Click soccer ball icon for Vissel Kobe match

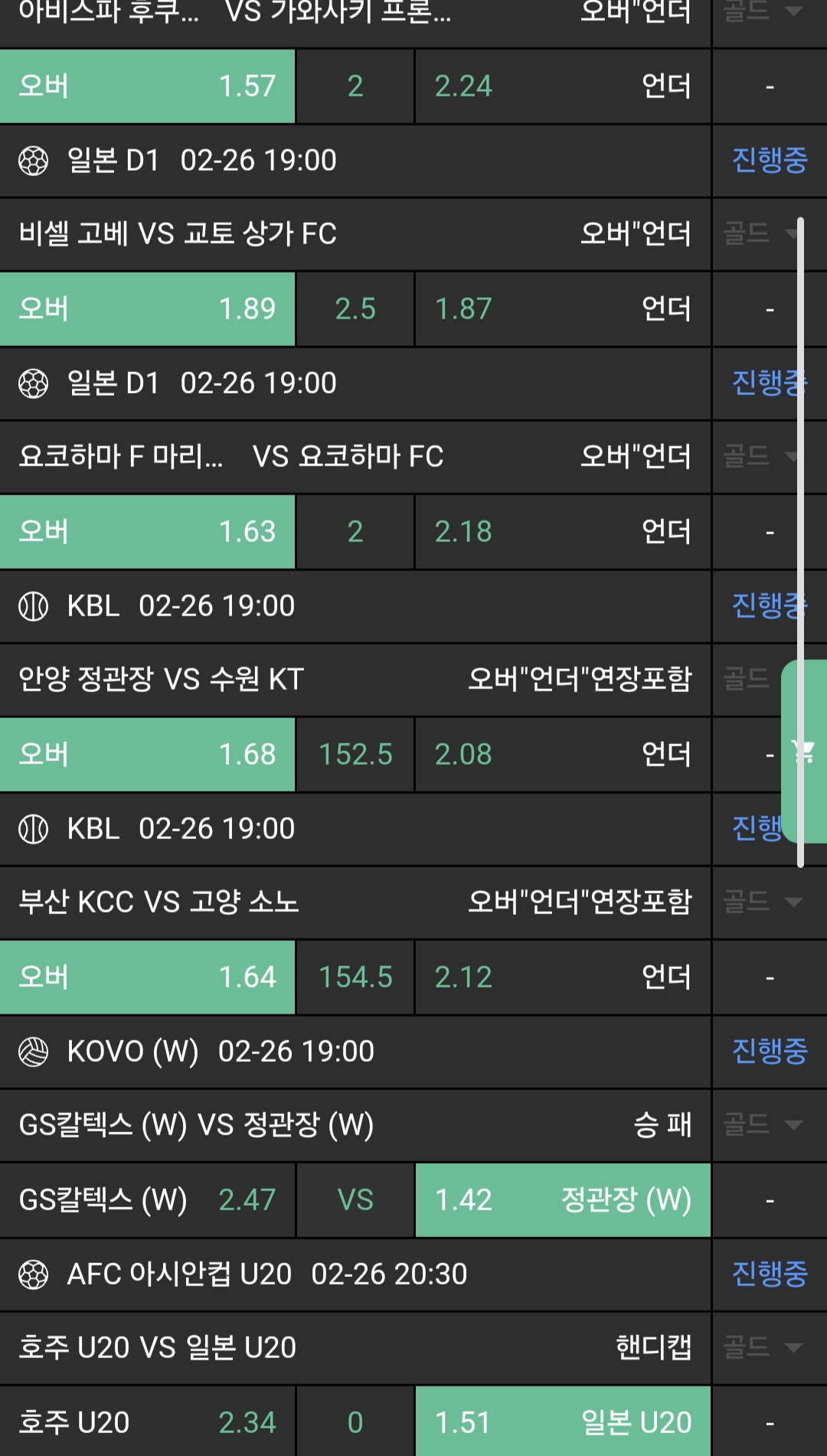tap(33, 161)
